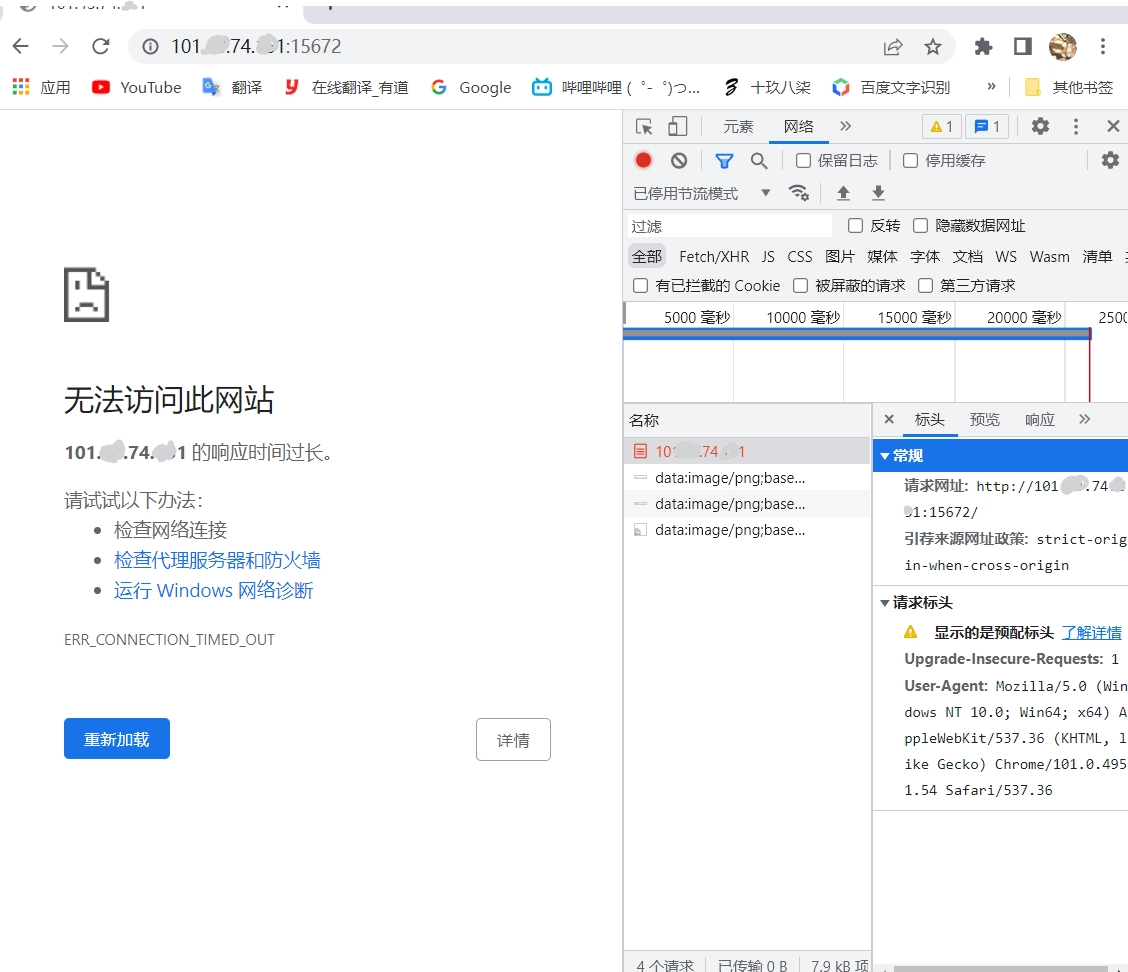This screenshot has width=1128, height=972.
Task: Collapse the 请求标头 section
Action: coord(884,603)
